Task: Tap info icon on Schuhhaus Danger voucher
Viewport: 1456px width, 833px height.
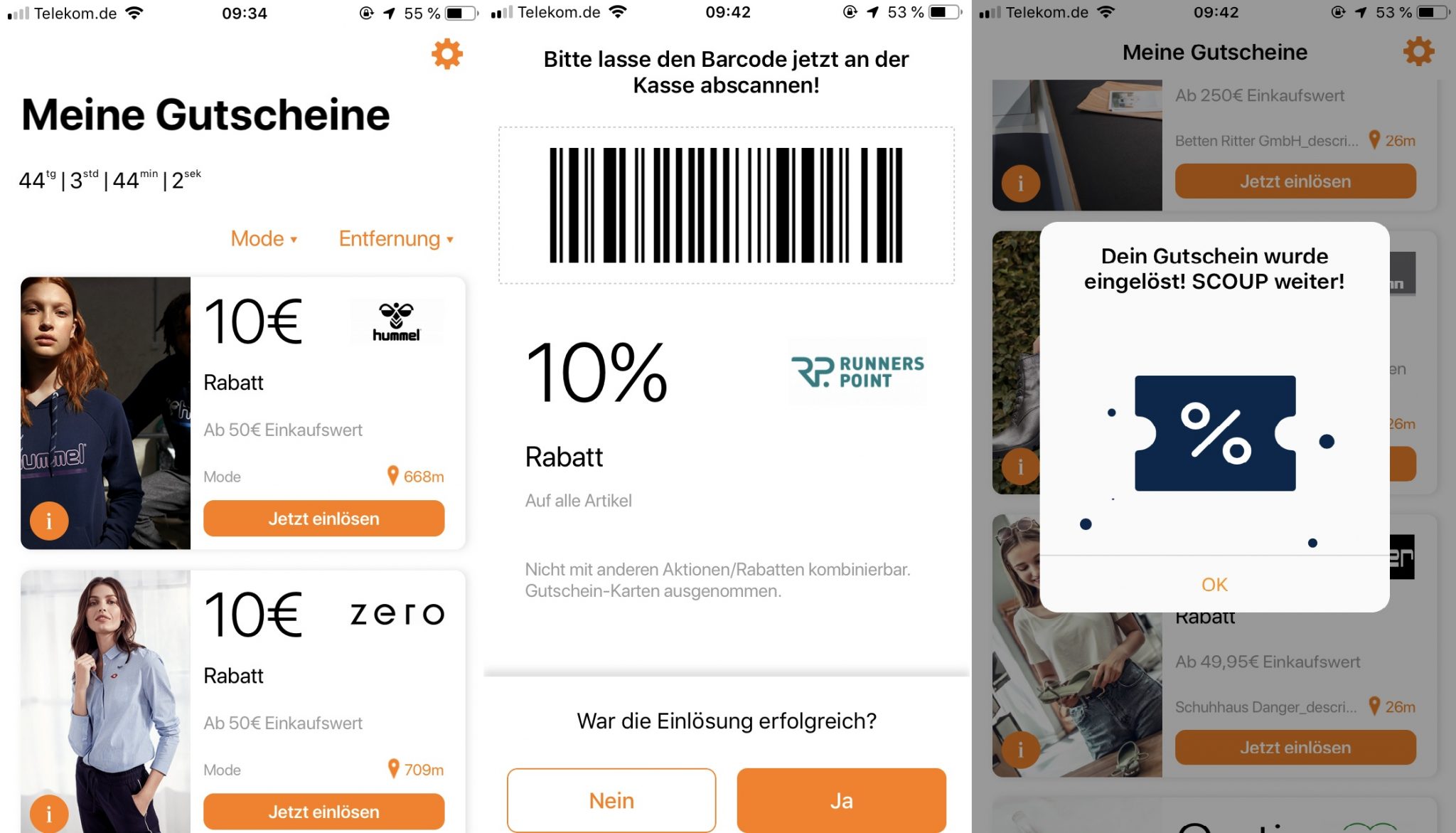Action: [x=1021, y=749]
